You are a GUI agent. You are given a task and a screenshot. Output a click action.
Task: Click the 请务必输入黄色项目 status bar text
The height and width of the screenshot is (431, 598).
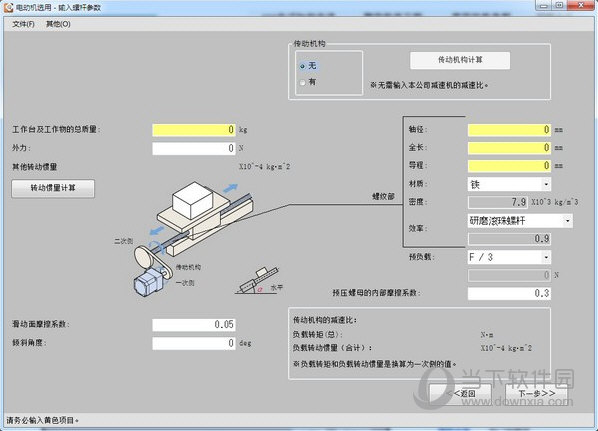(x=42, y=420)
